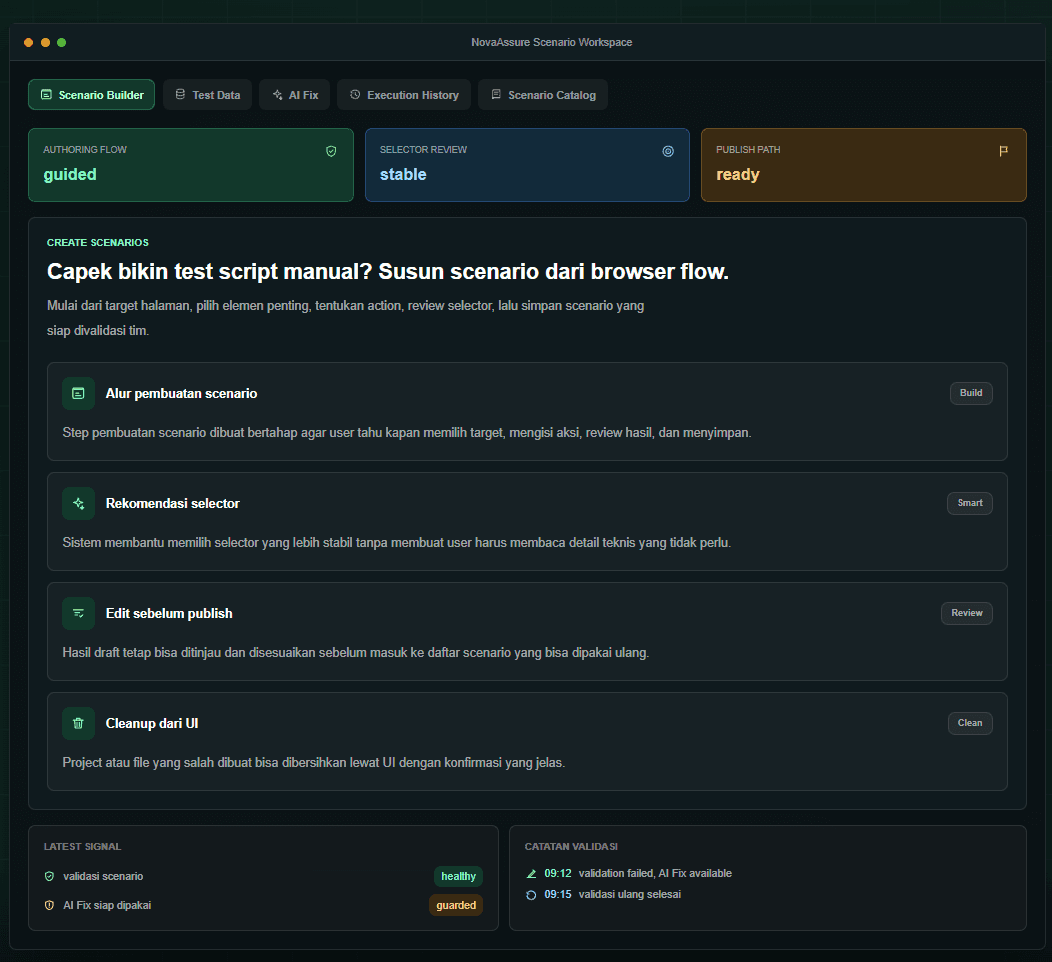Click shield icon beside validasi scenario
This screenshot has height=962, width=1052.
pos(49,876)
